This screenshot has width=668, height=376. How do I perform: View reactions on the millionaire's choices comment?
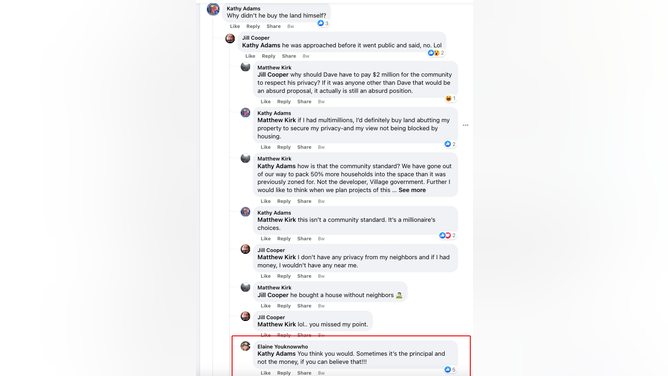tap(447, 235)
